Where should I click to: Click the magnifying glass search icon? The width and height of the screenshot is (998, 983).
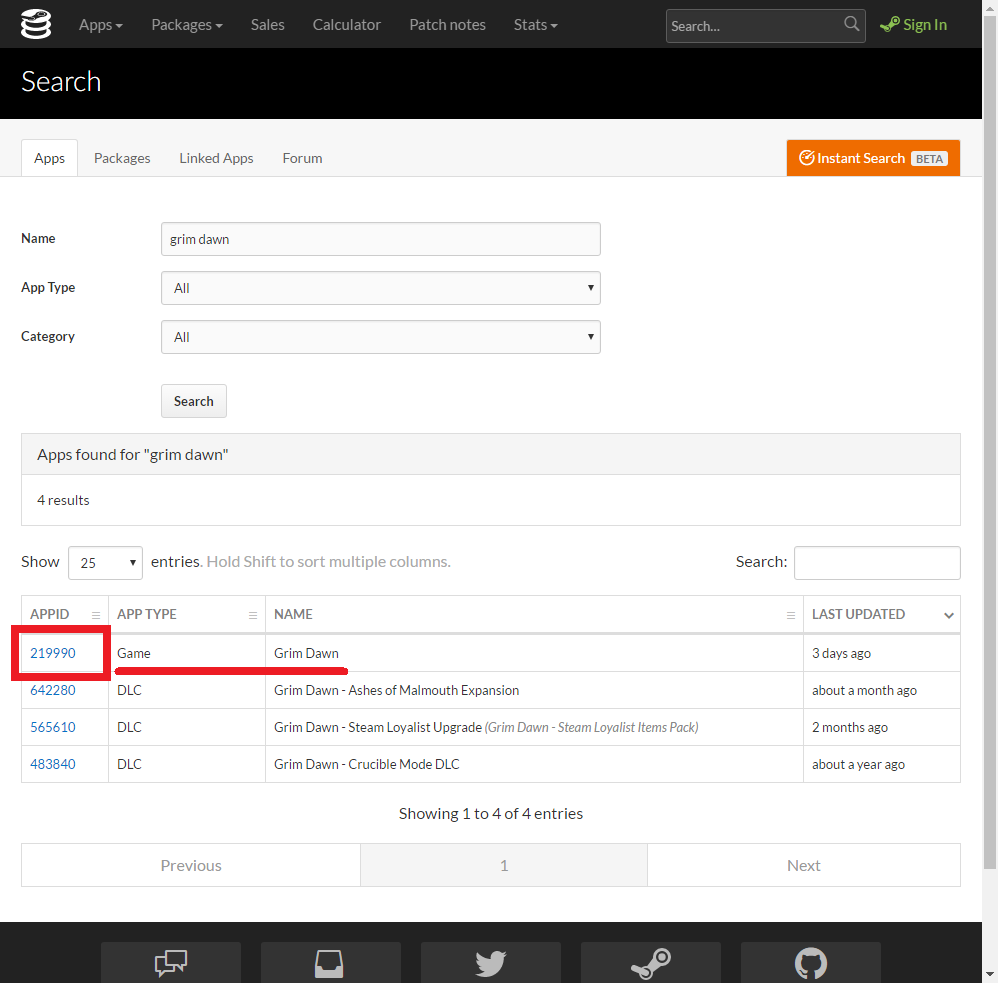[x=851, y=25]
